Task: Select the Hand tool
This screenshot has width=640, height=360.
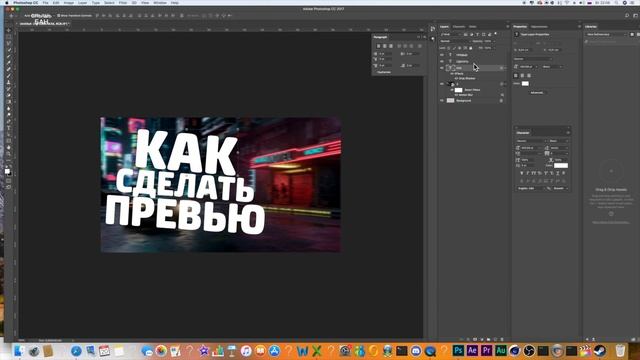Action: [x=9, y=148]
